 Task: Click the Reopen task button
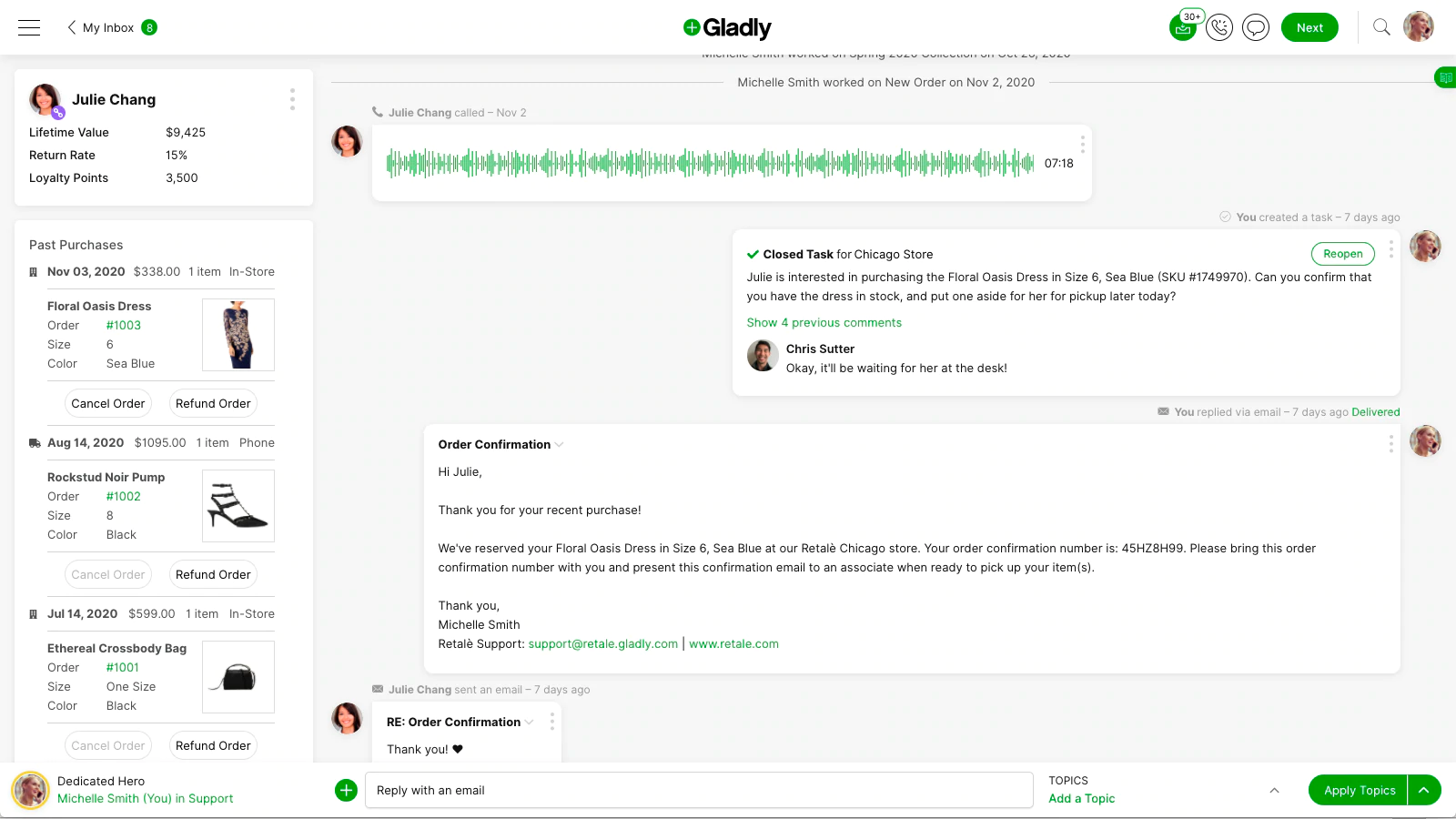[x=1342, y=254]
